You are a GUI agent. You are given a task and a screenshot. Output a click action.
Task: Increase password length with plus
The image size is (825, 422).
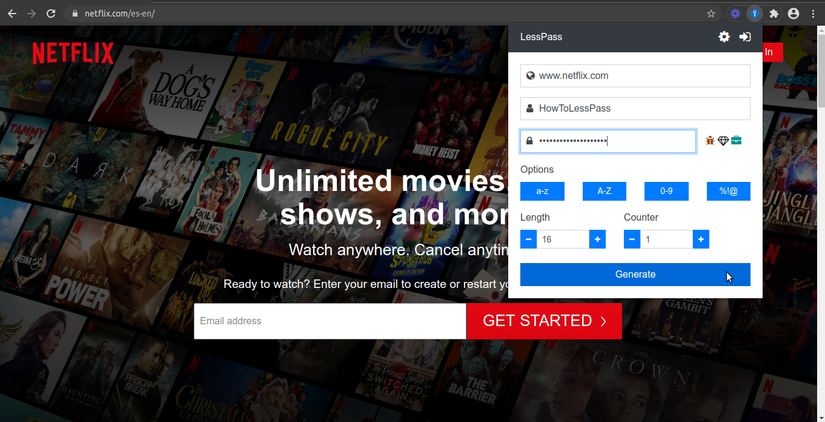[x=597, y=239]
